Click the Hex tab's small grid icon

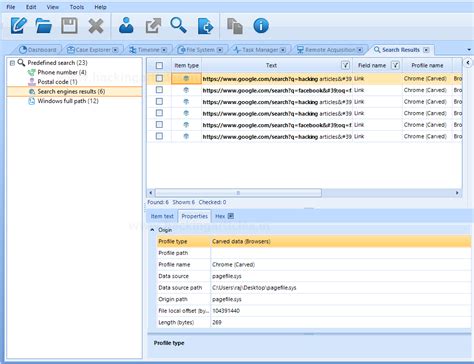pos(231,216)
